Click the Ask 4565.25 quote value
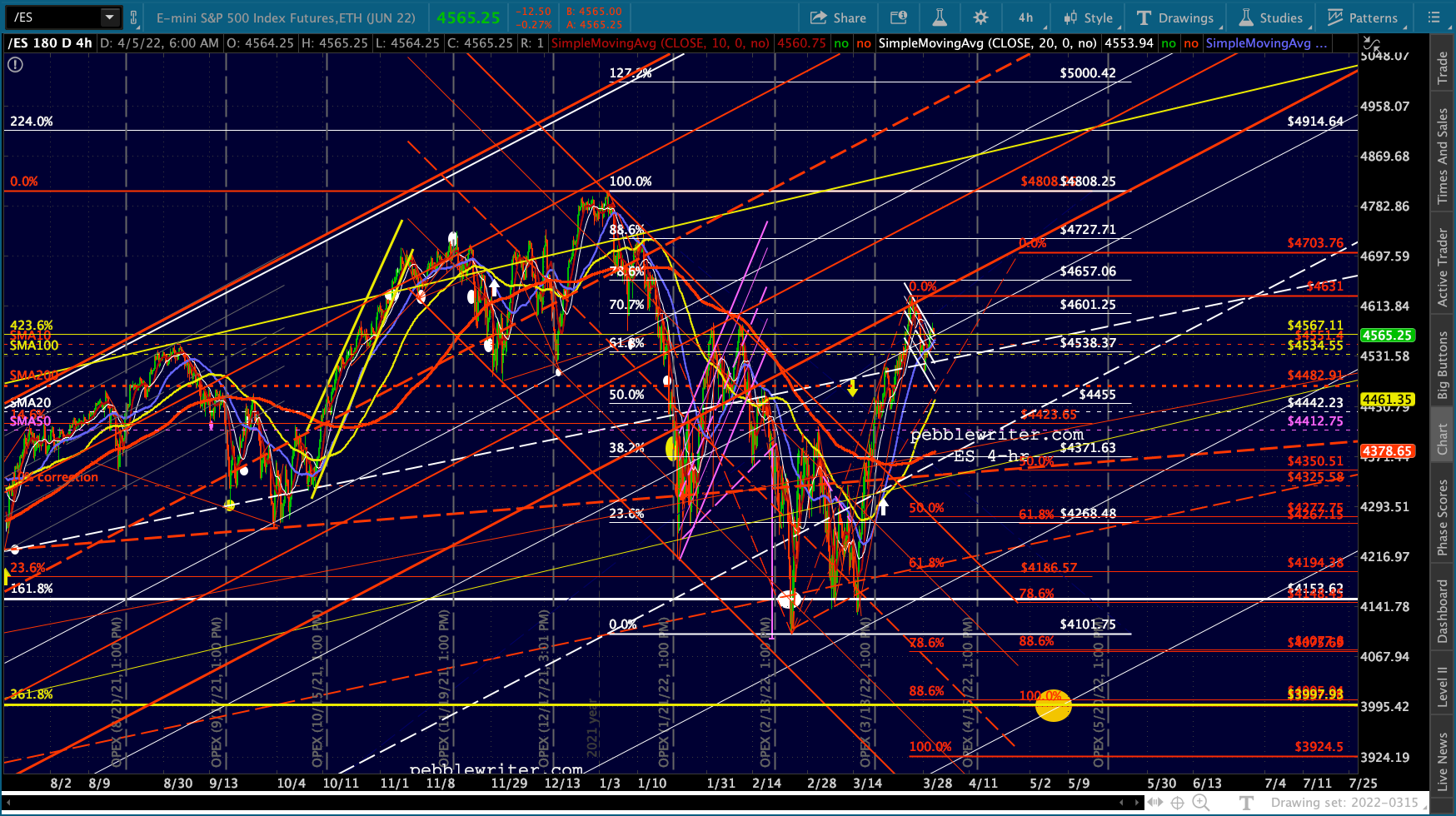The image size is (1456, 816). pos(595,25)
